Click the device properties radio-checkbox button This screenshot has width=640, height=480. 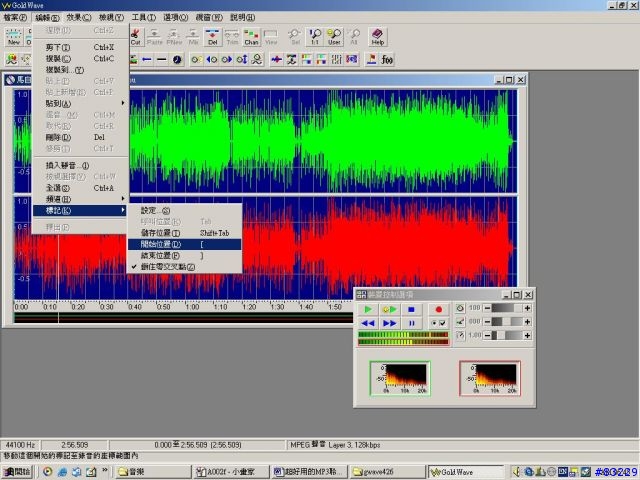(439, 323)
